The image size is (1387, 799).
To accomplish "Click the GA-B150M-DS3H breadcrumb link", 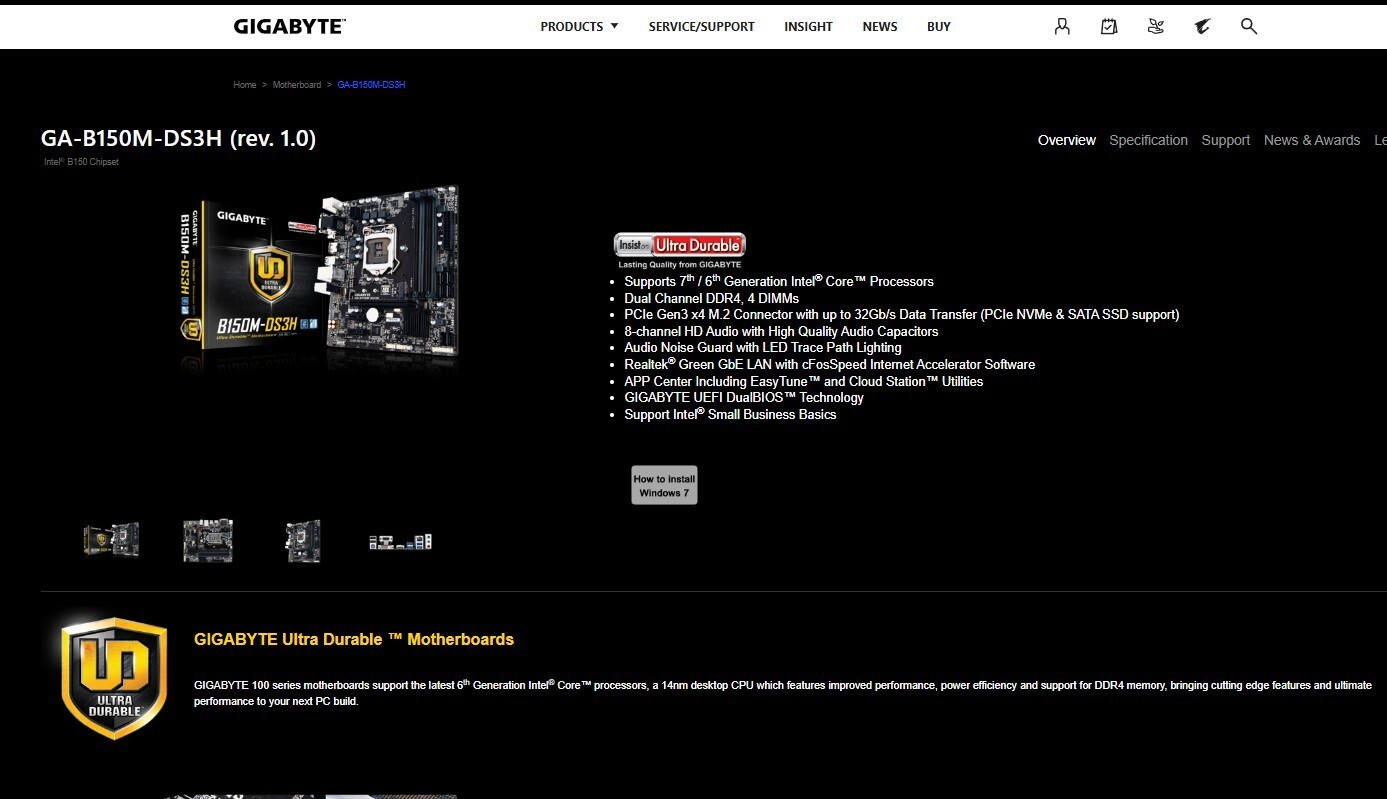I will pos(371,85).
